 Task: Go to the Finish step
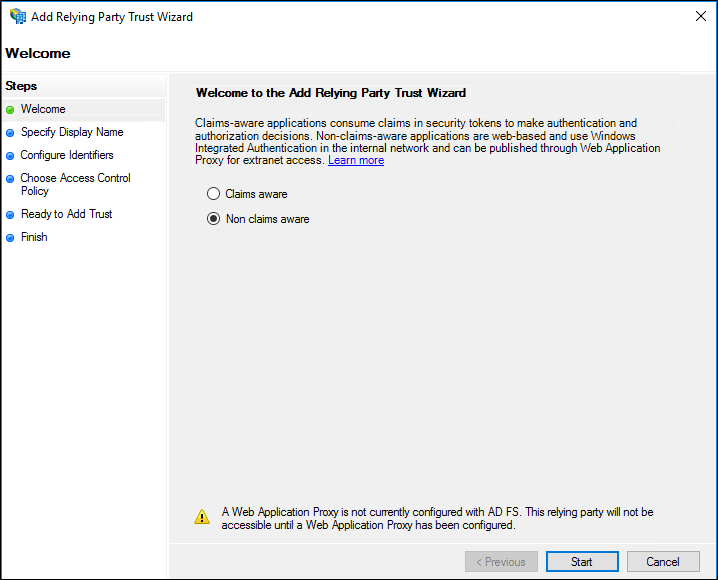[x=34, y=237]
